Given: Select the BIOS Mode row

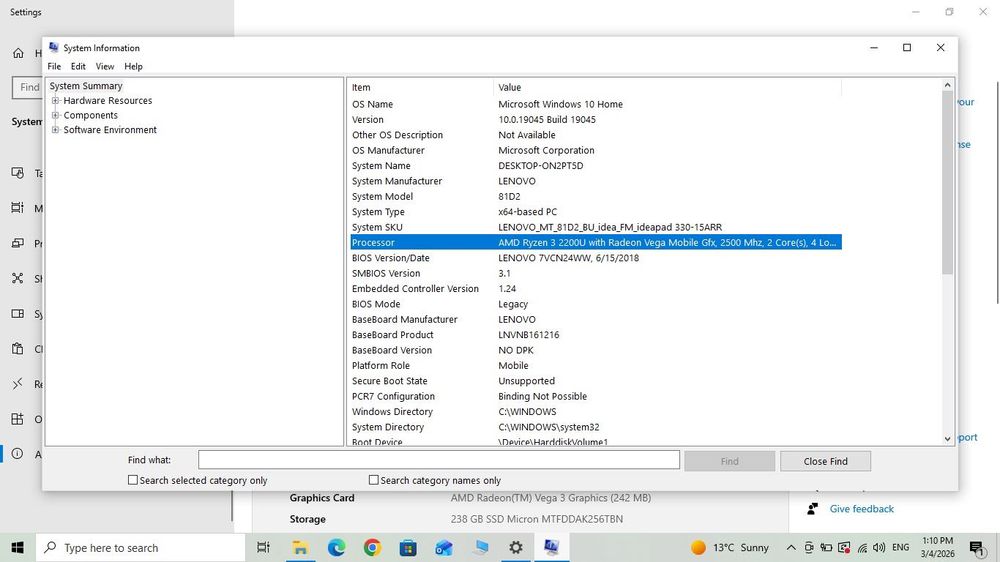Looking at the screenshot, I should tap(596, 304).
